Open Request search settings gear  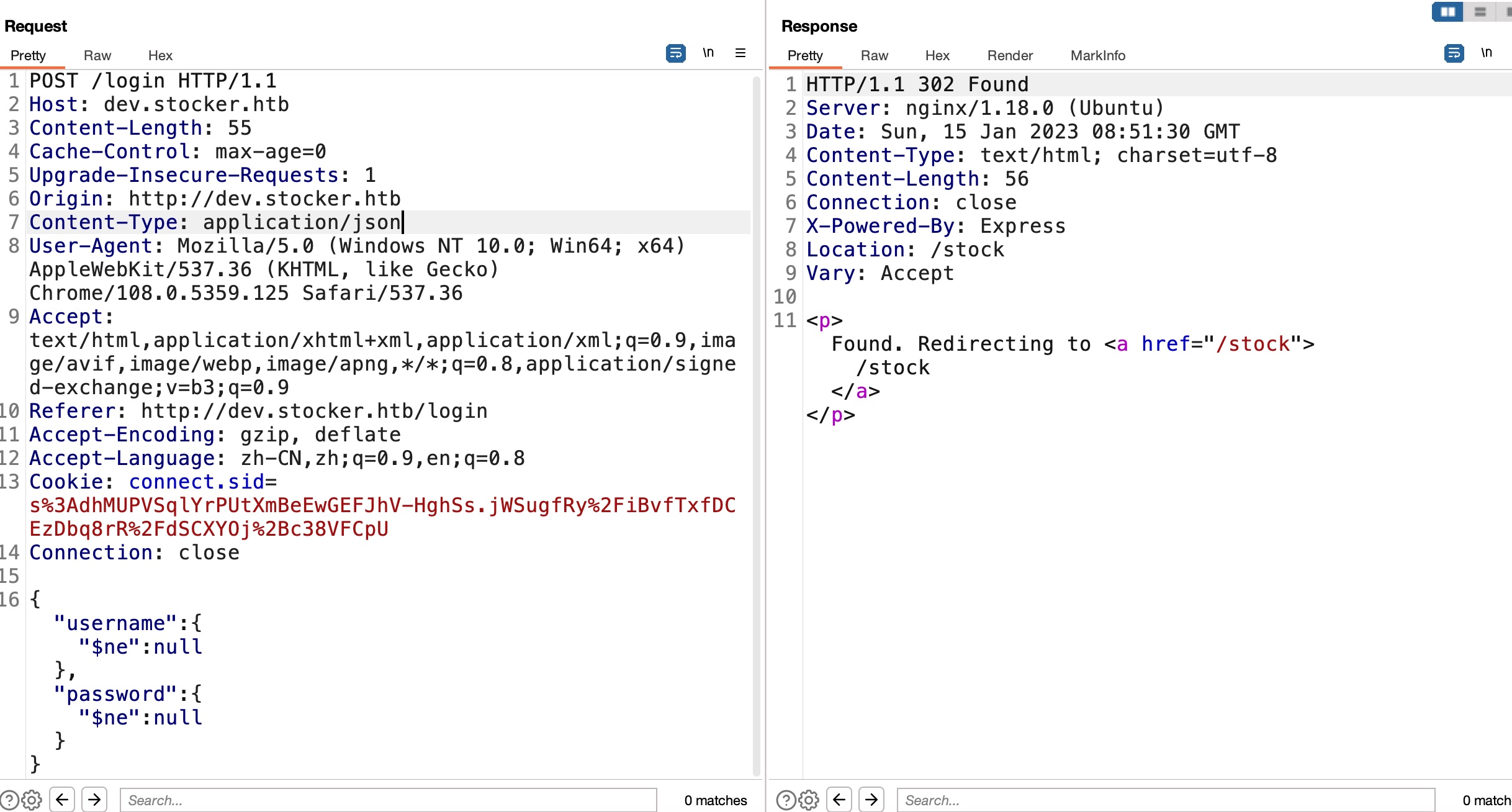click(32, 800)
